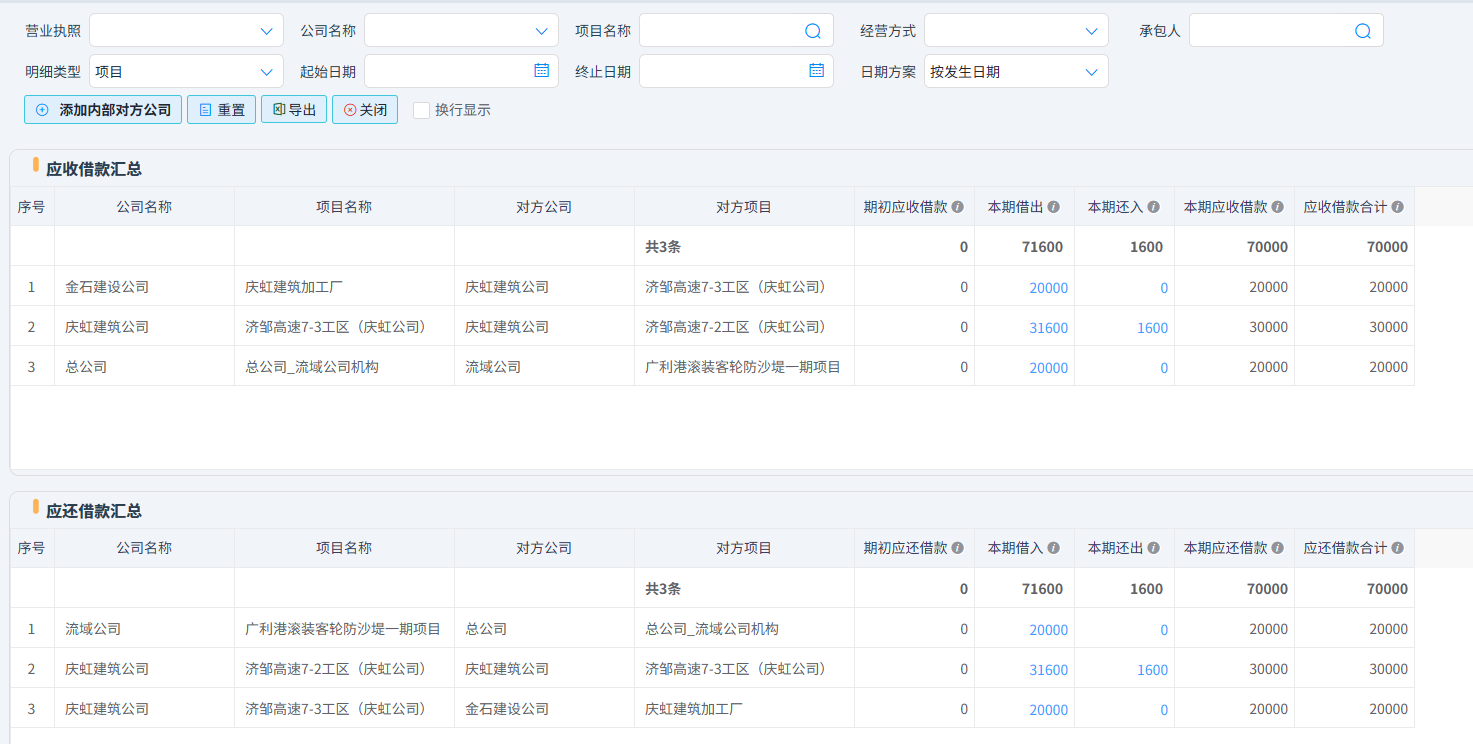1473x744 pixels.
Task: Click the 关闭 button
Action: pyautogui.click(x=365, y=110)
